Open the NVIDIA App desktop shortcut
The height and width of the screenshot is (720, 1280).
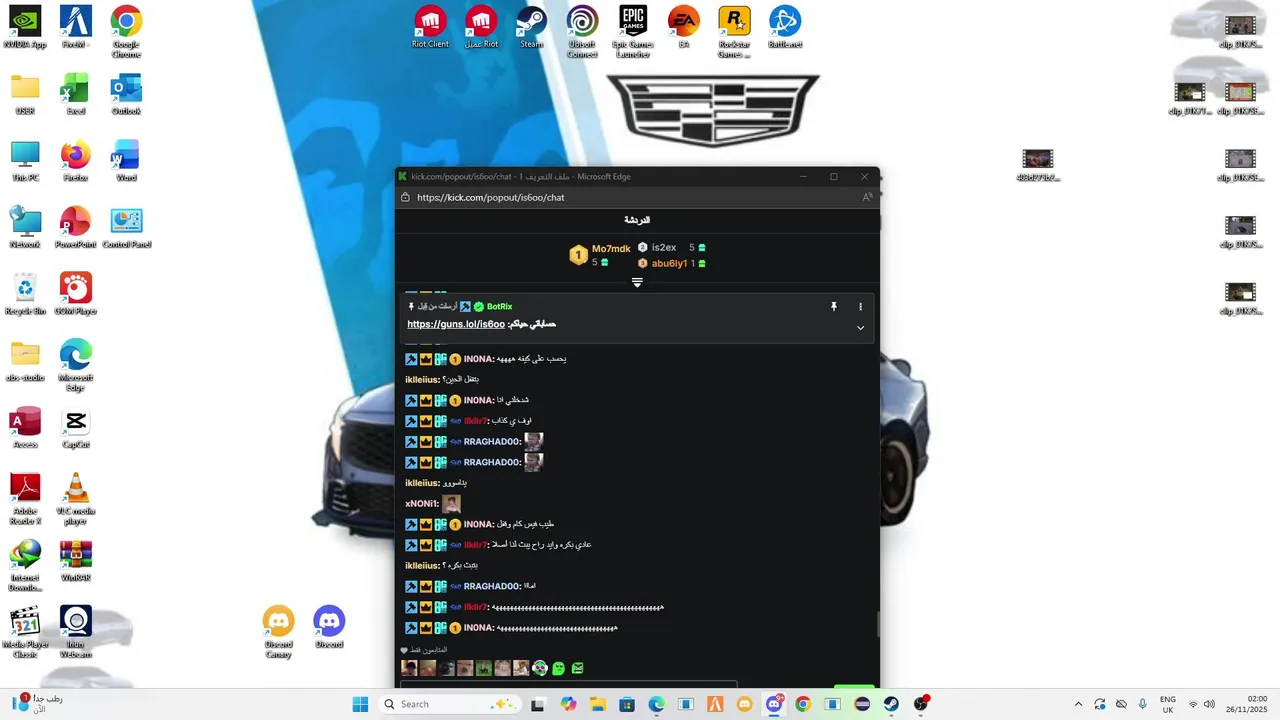tap(25, 28)
